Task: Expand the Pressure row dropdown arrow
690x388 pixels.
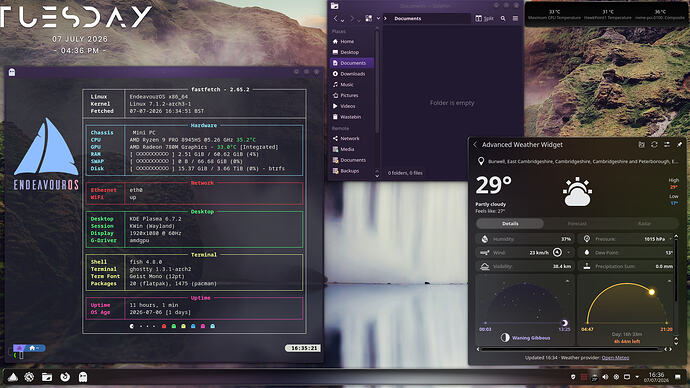Action: [671, 239]
